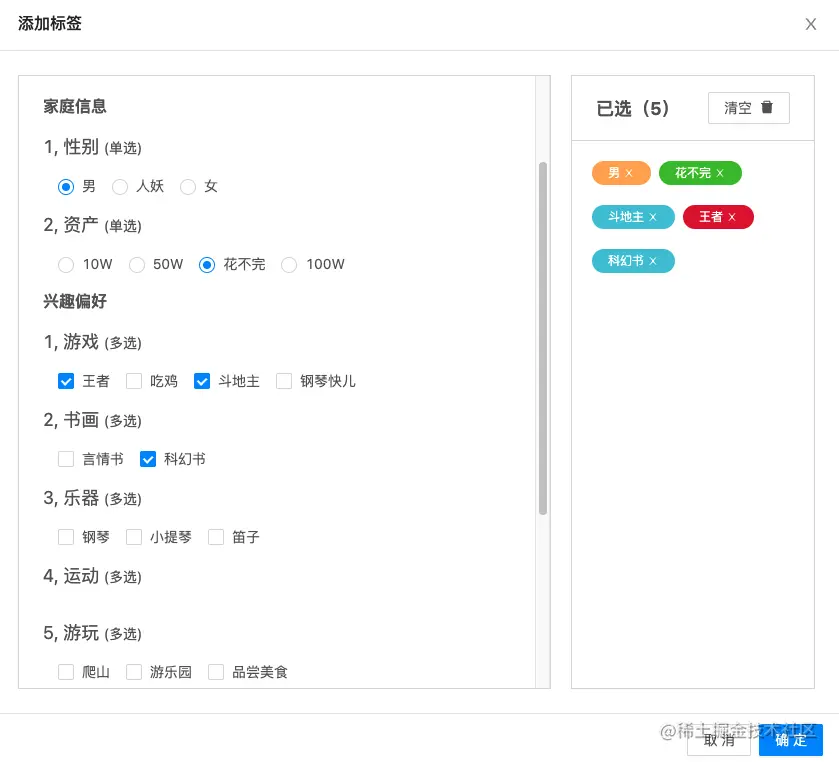
Task: Remove the 花不完 tag via its x icon
Action: [x=720, y=173]
